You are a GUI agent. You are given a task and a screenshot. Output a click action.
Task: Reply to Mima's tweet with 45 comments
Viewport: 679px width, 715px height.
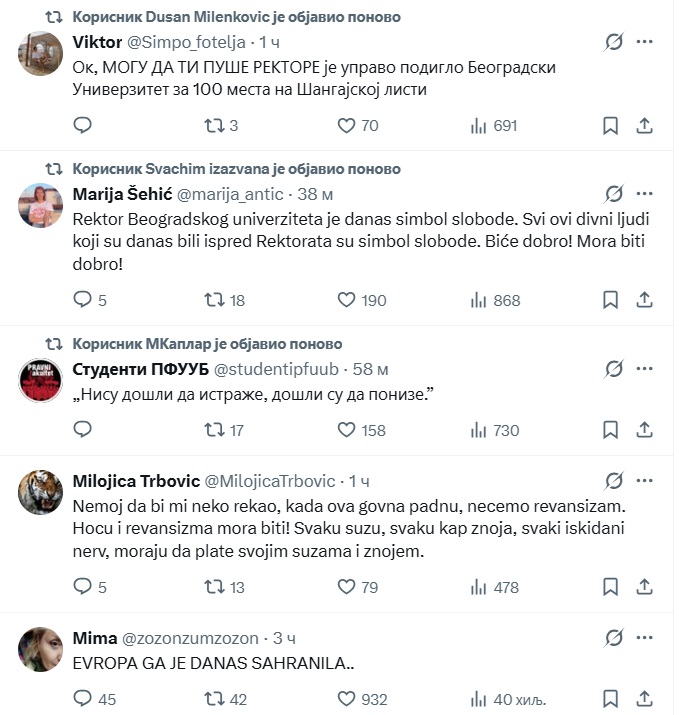[94, 699]
